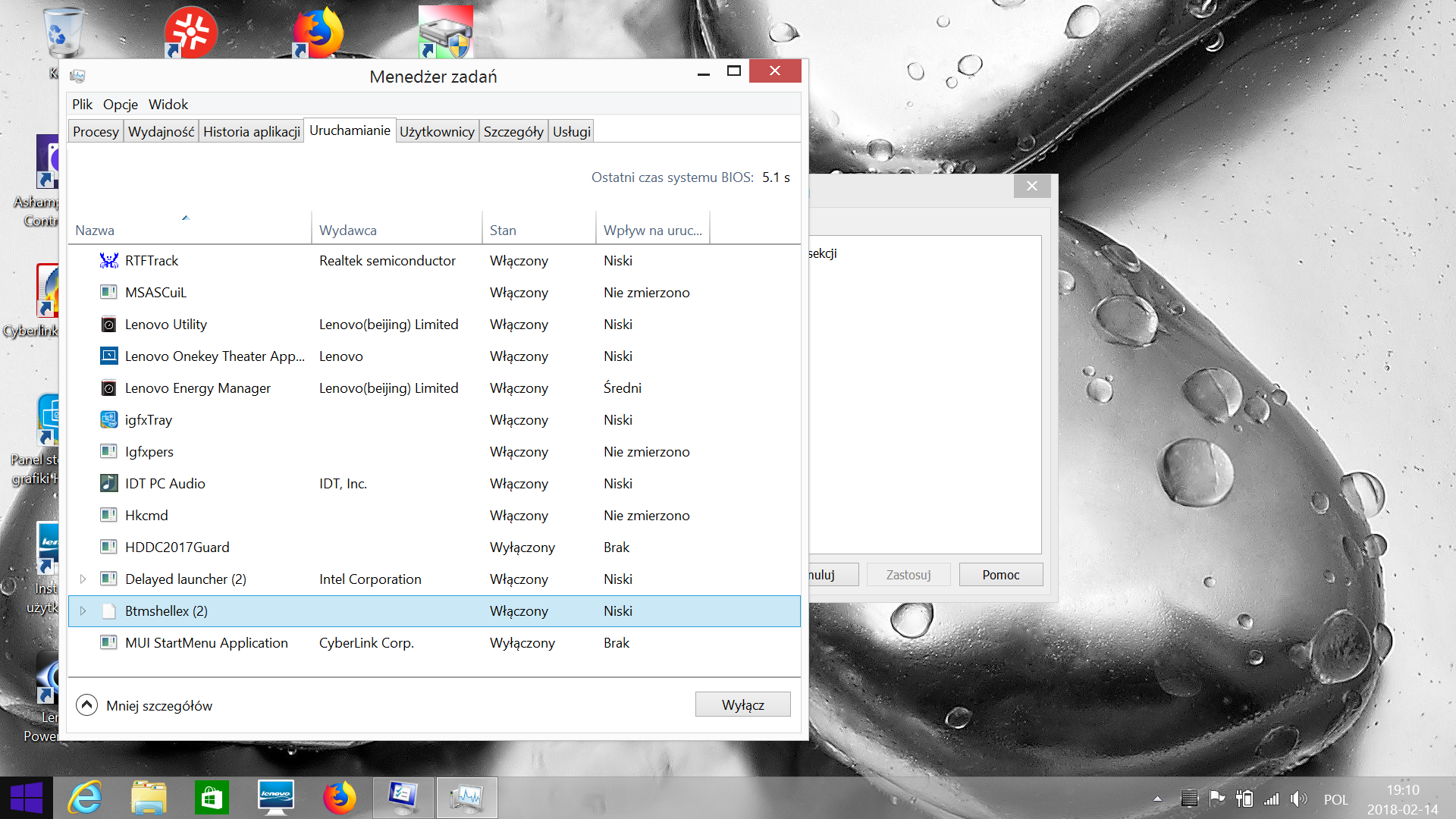
Task: Click CyberLink Corp. publisher cell
Action: pyautogui.click(x=366, y=642)
